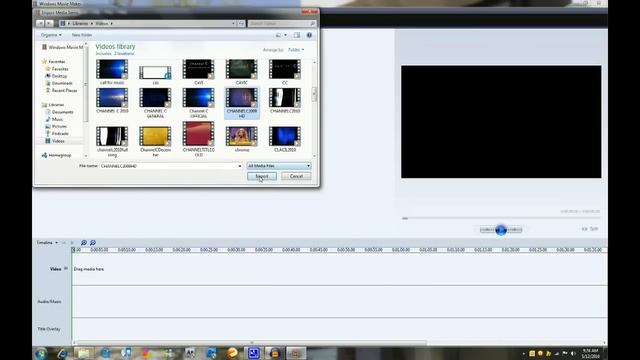Open the All Media Files type dropdown
Image resolution: width=640 pixels, height=360 pixels.
click(x=279, y=166)
